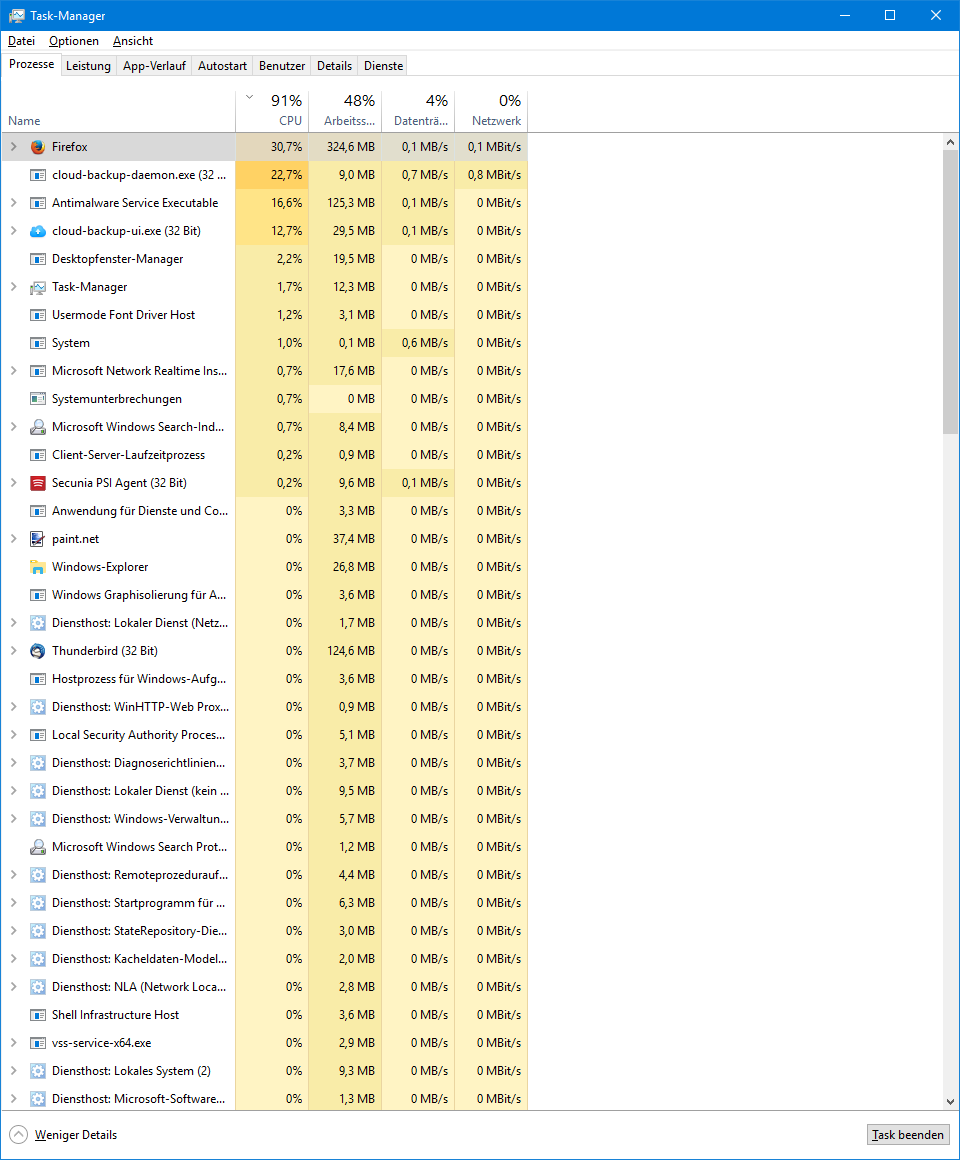Click the Diensthost: Lokales System (2) gear icon
This screenshot has height=1160, width=960.
38,1071
